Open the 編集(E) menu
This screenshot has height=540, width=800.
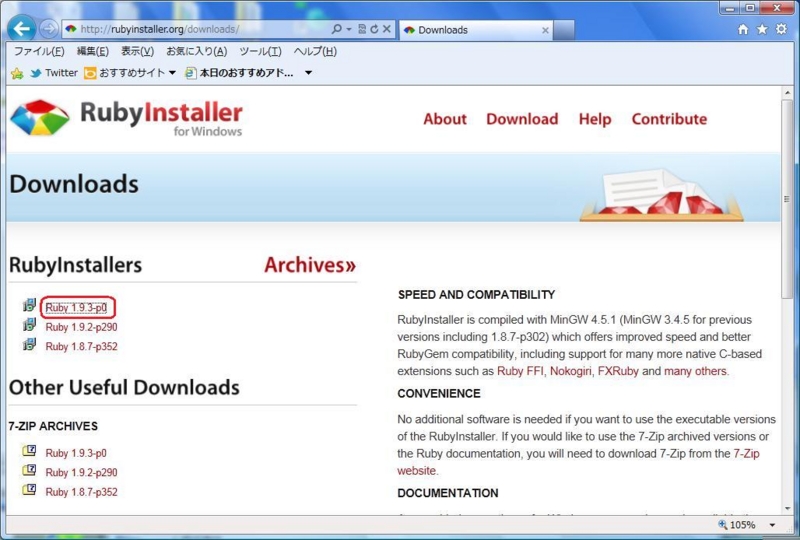[x=92, y=51]
